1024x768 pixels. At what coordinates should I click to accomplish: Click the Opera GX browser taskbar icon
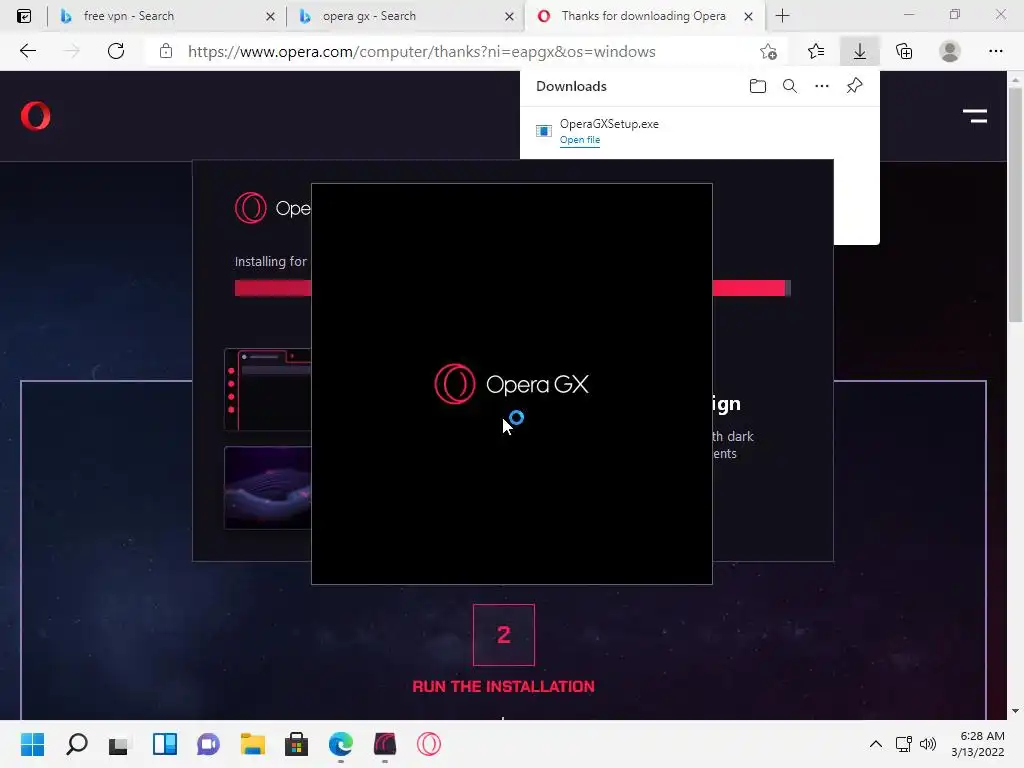(429, 744)
